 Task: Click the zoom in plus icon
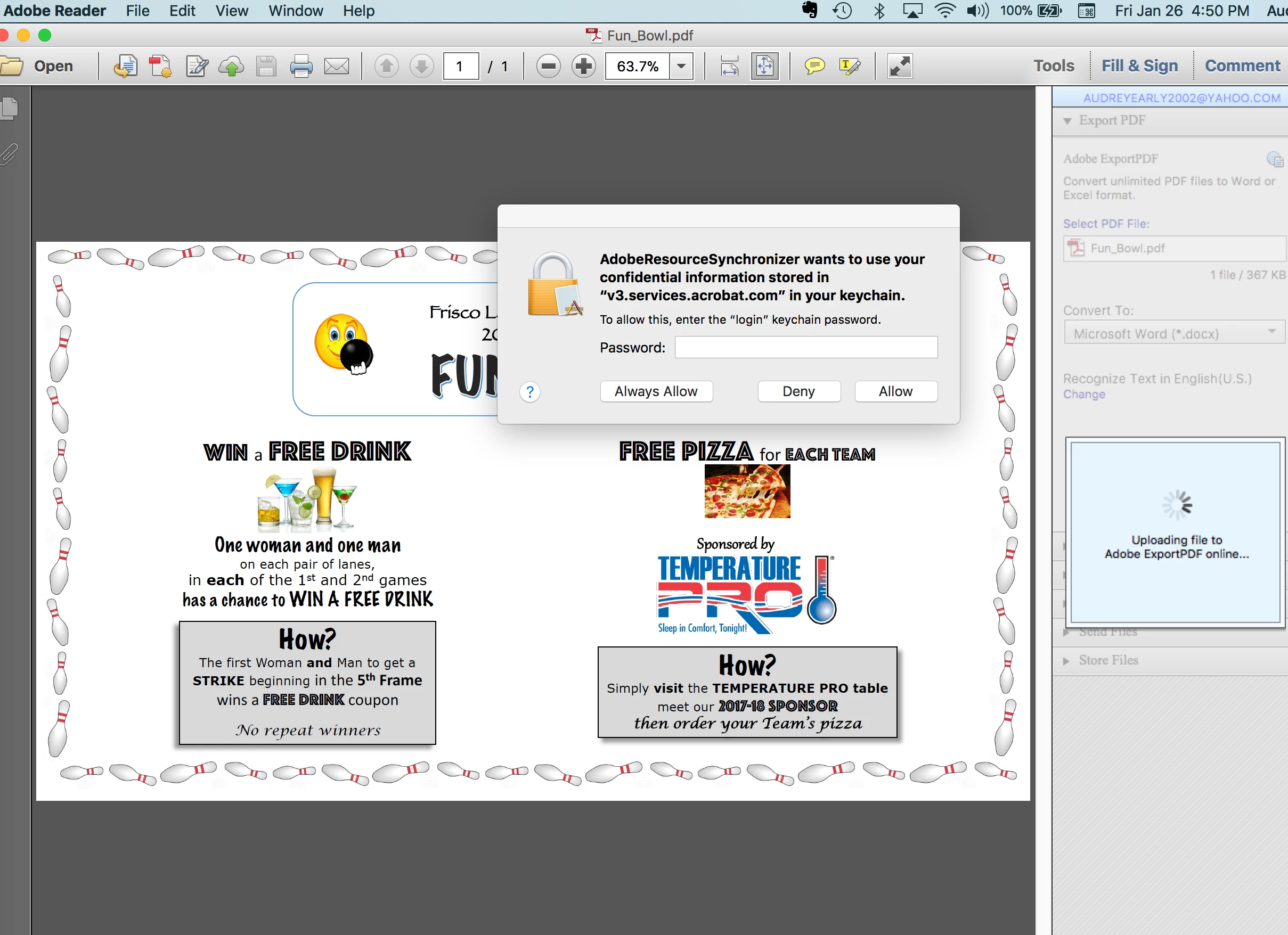[x=583, y=67]
